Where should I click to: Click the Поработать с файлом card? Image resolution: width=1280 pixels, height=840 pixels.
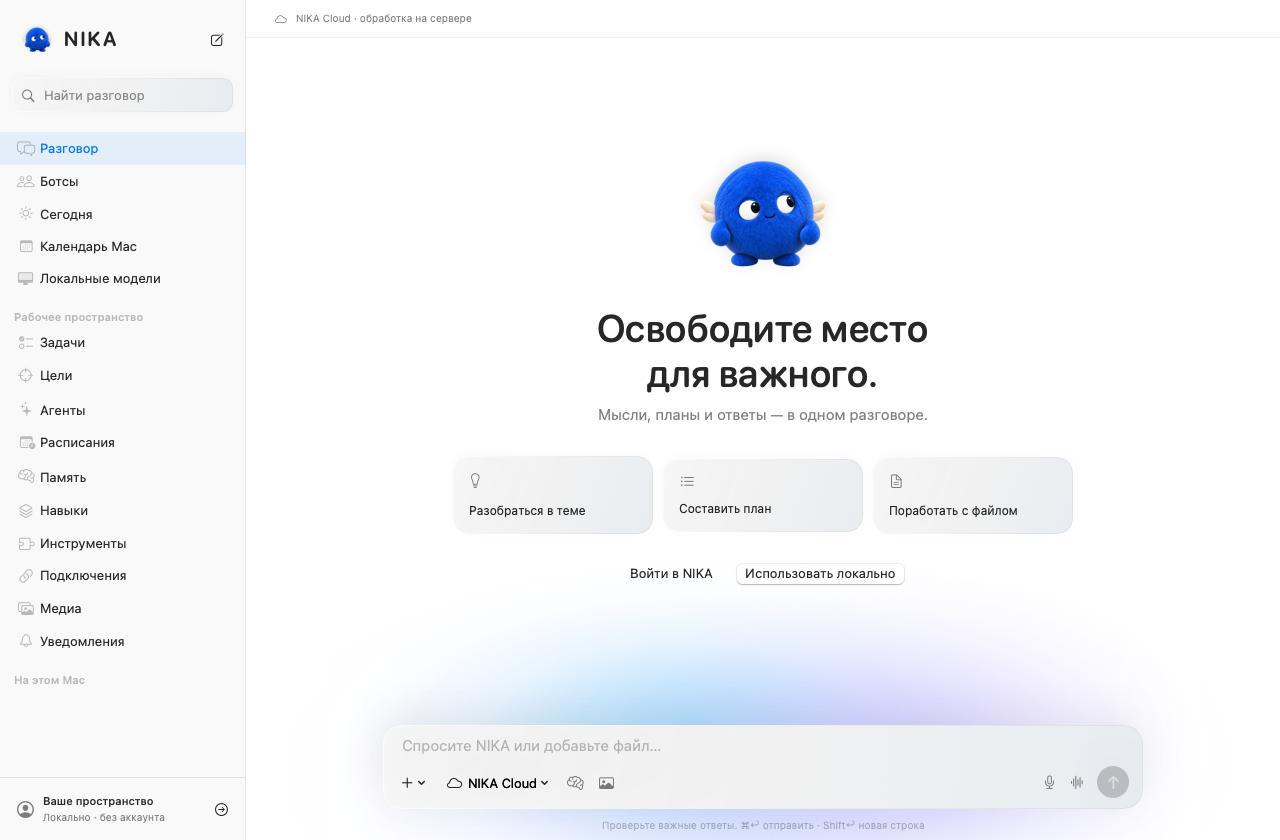tap(973, 495)
